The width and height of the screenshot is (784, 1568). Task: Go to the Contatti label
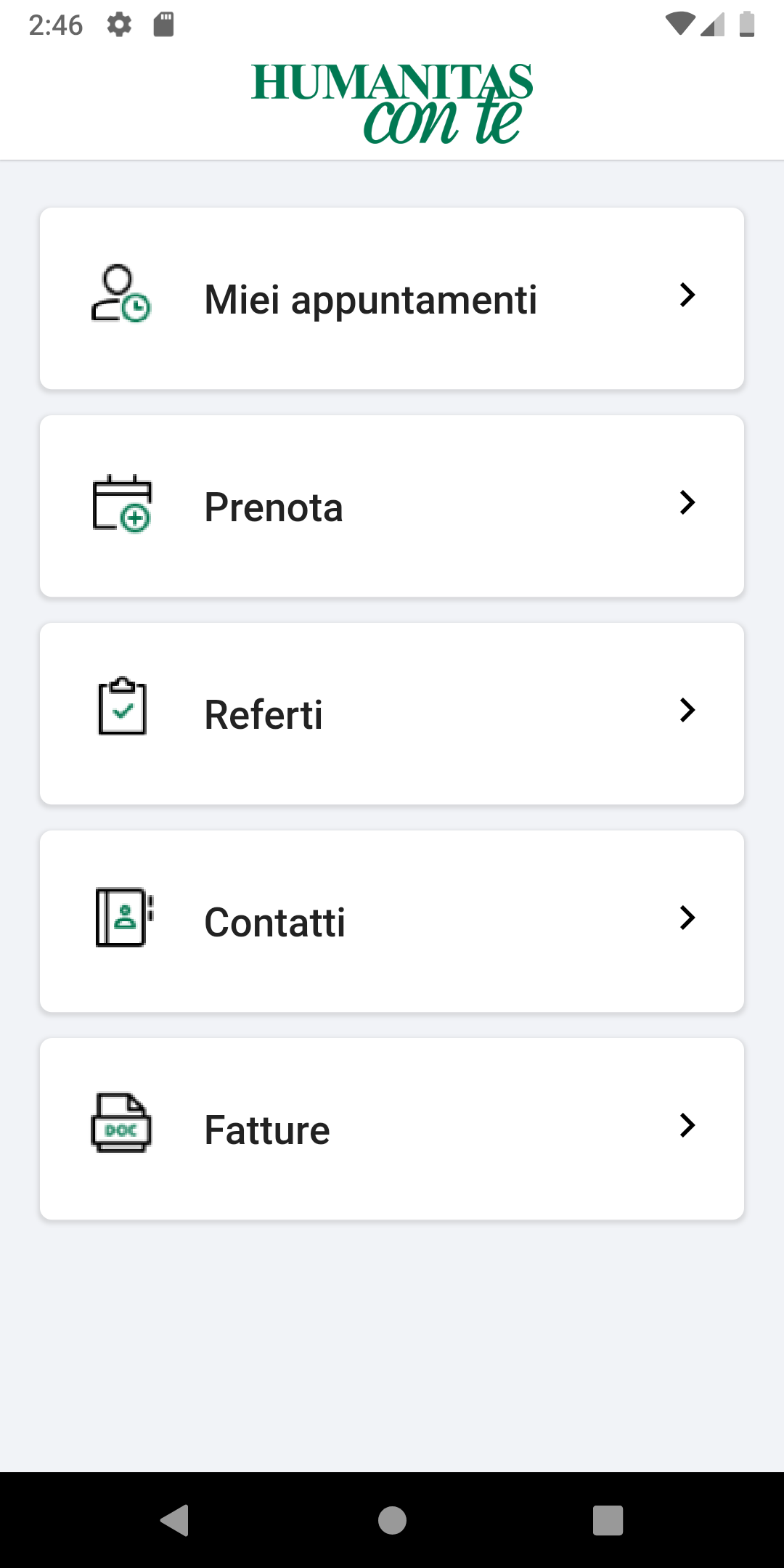point(274,922)
